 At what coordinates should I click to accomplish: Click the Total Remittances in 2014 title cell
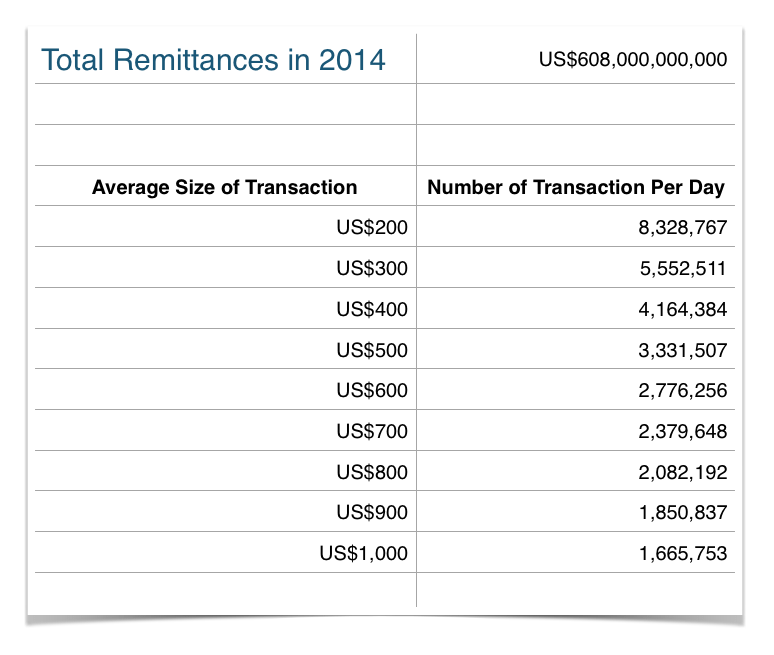[213, 59]
